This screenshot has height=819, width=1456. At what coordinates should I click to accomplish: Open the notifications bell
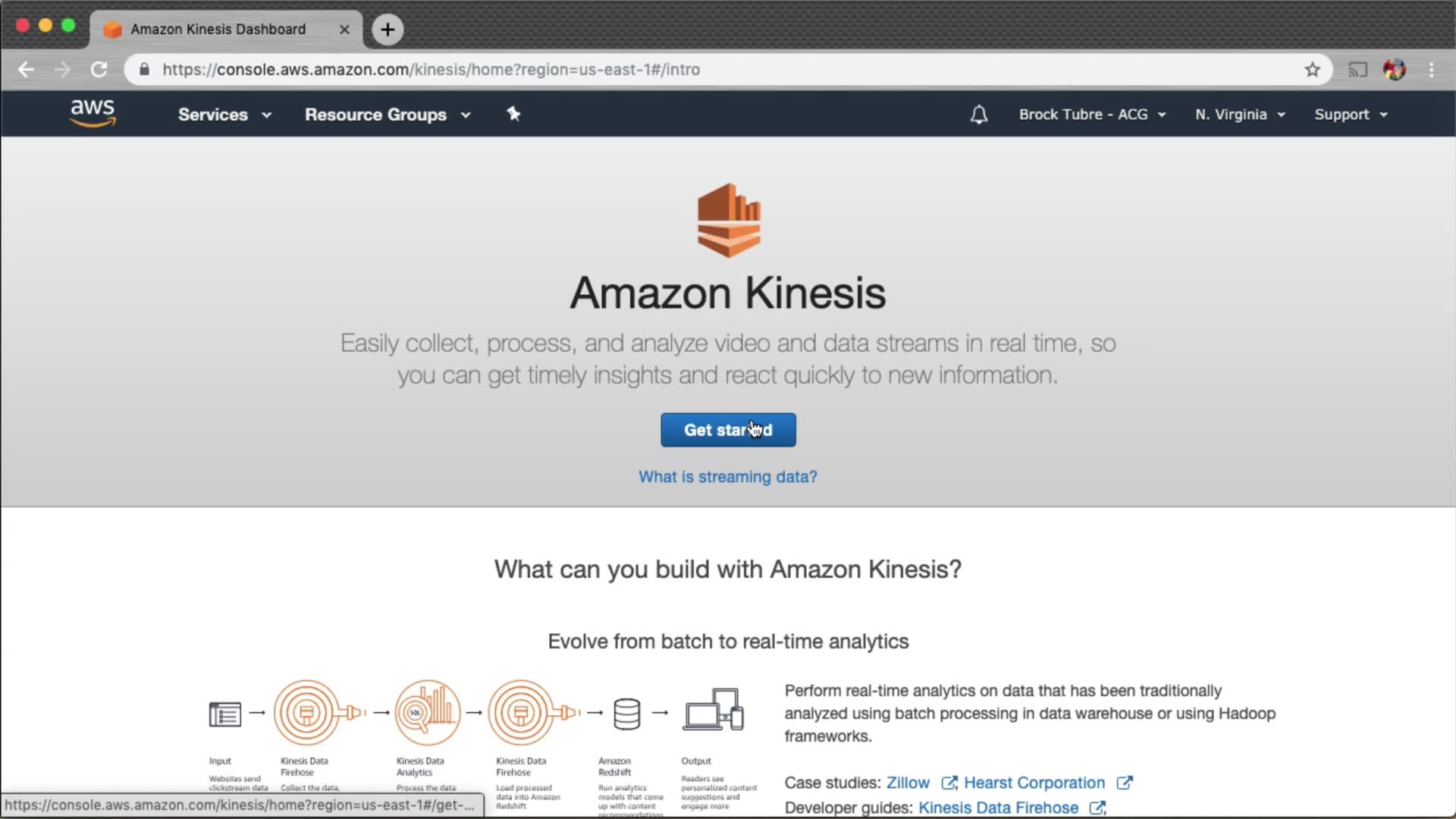(979, 115)
